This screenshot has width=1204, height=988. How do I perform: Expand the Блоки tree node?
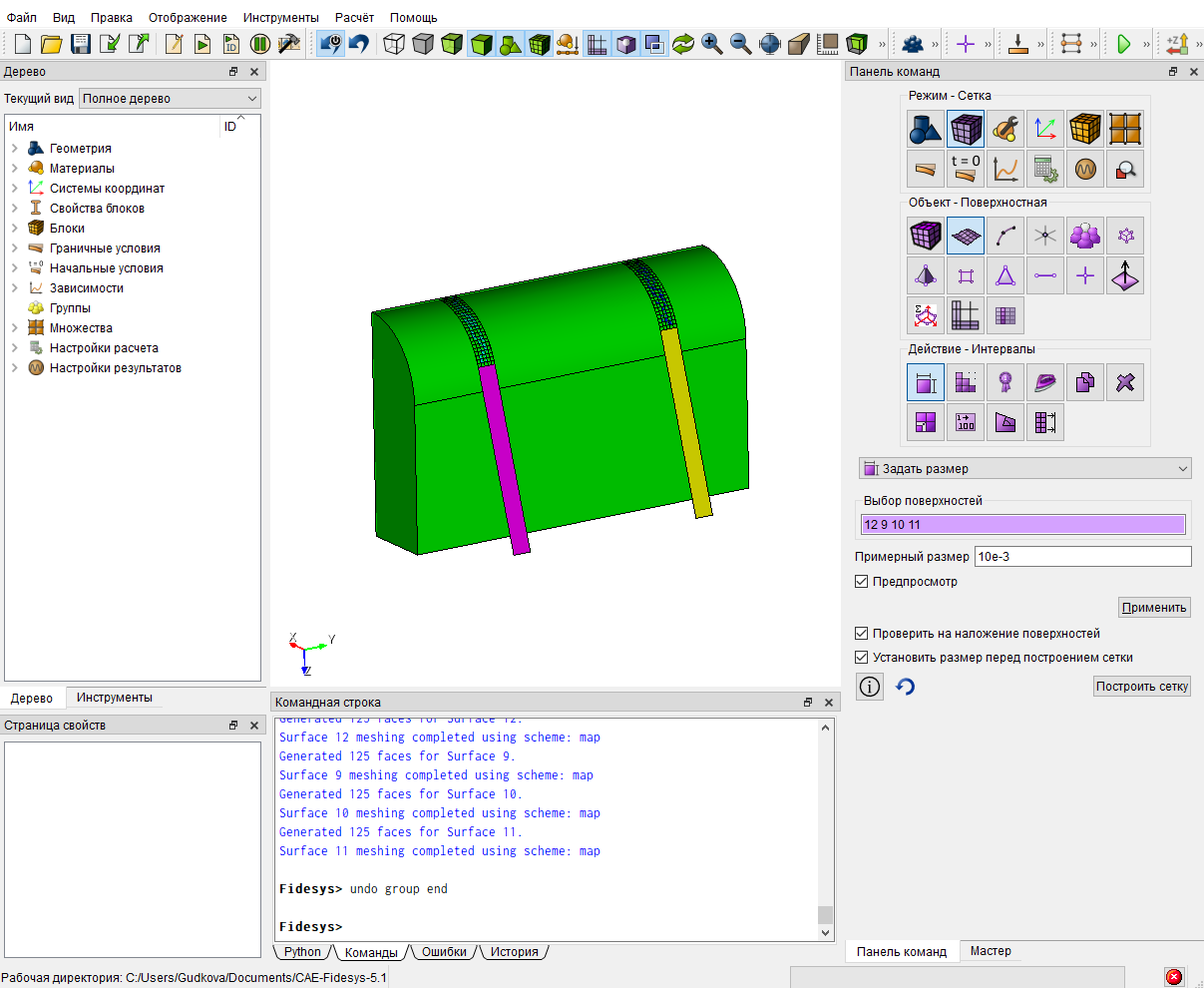tap(15, 229)
